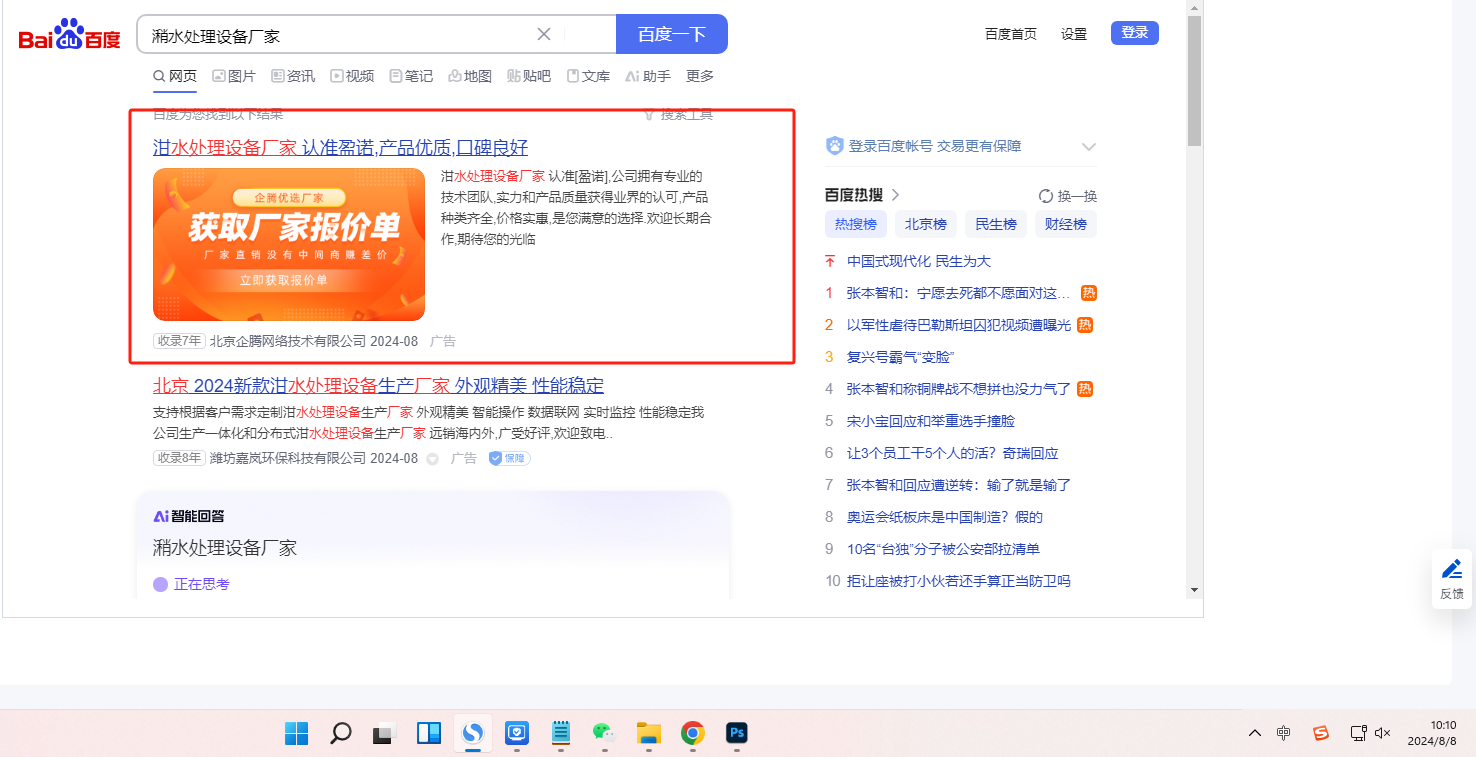Viewport: 1476px width, 757px height.
Task: Click the 登录 login button
Action: pos(1134,33)
